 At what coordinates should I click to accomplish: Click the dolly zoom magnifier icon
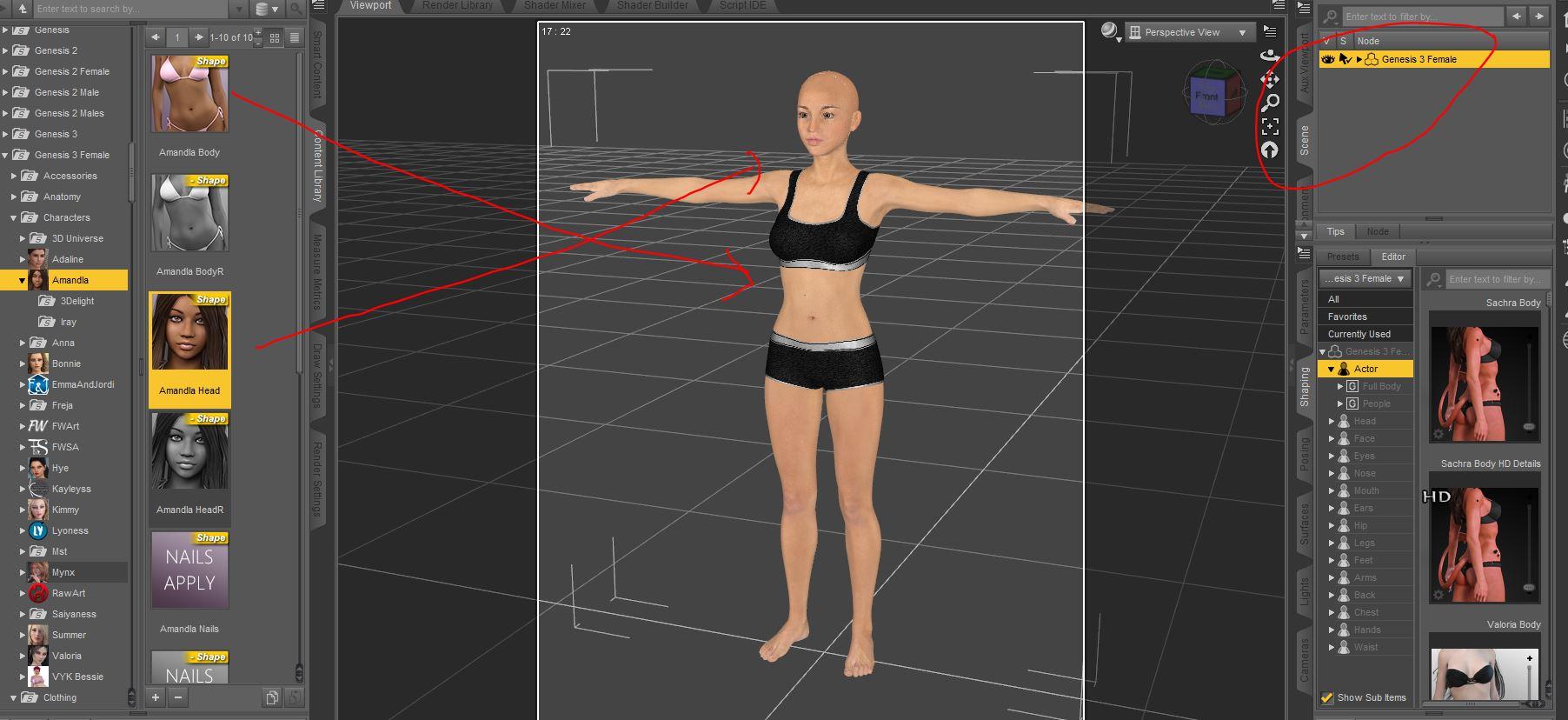pos(1270,103)
